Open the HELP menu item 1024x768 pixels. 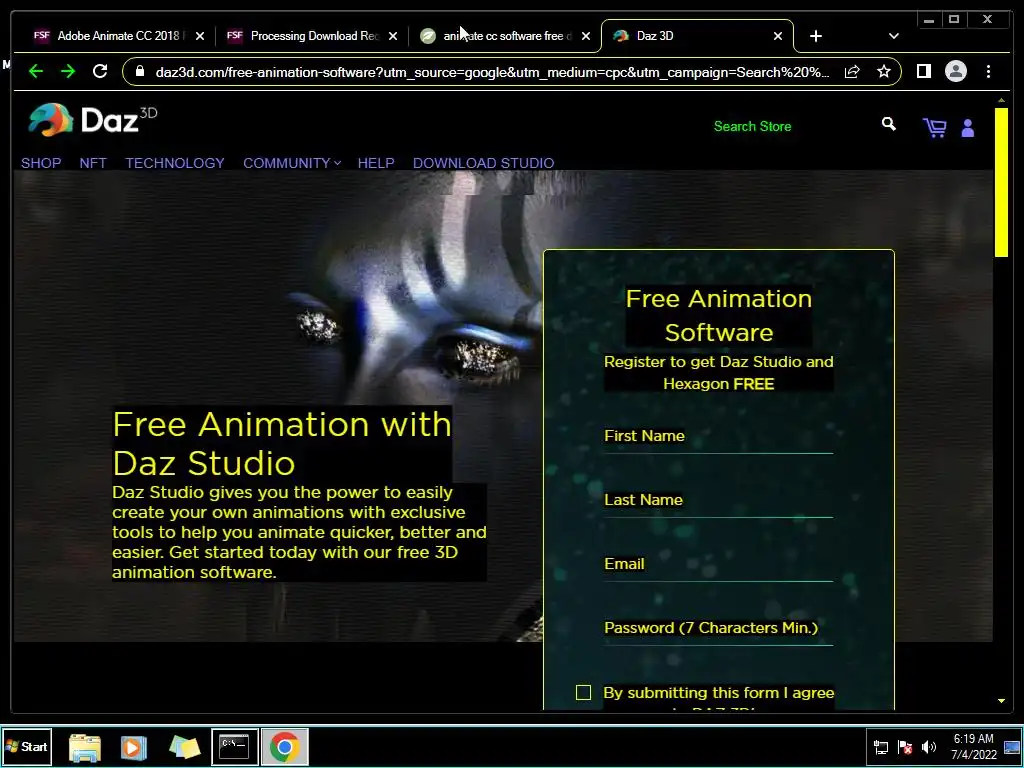pyautogui.click(x=376, y=163)
